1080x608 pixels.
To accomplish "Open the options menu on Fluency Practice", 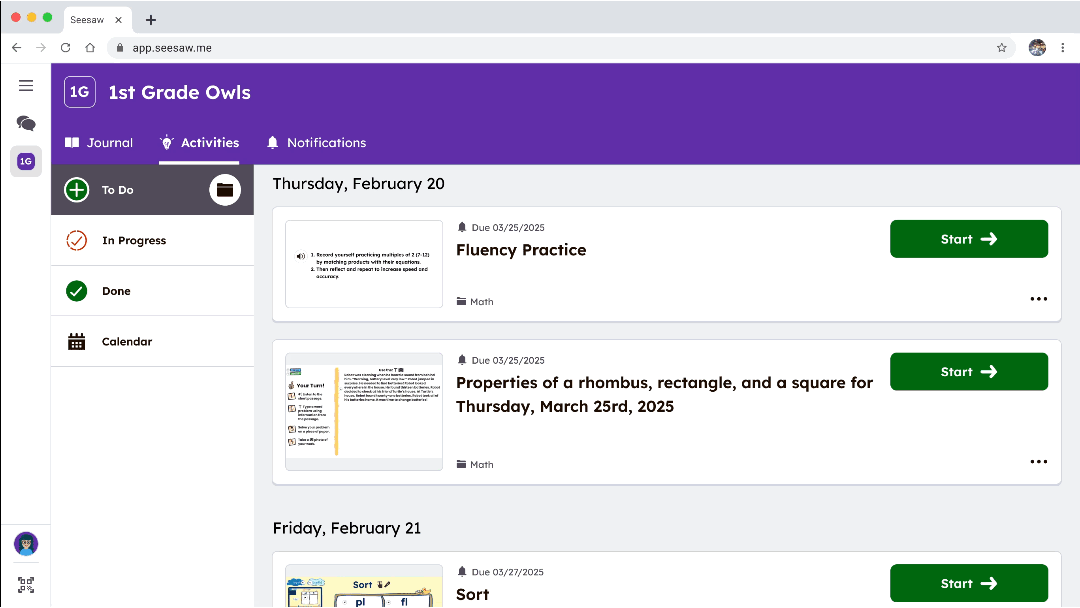I will point(1039,298).
